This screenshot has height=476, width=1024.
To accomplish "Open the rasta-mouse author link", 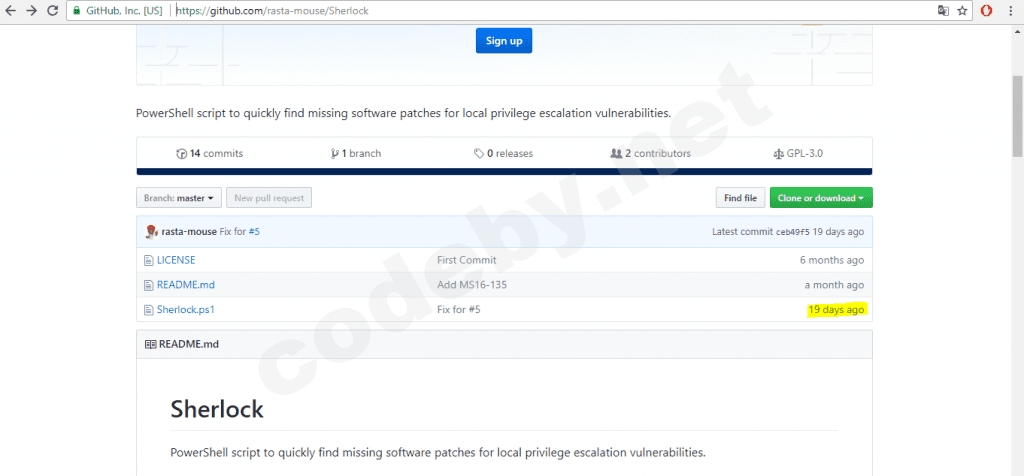I will click(x=189, y=232).
